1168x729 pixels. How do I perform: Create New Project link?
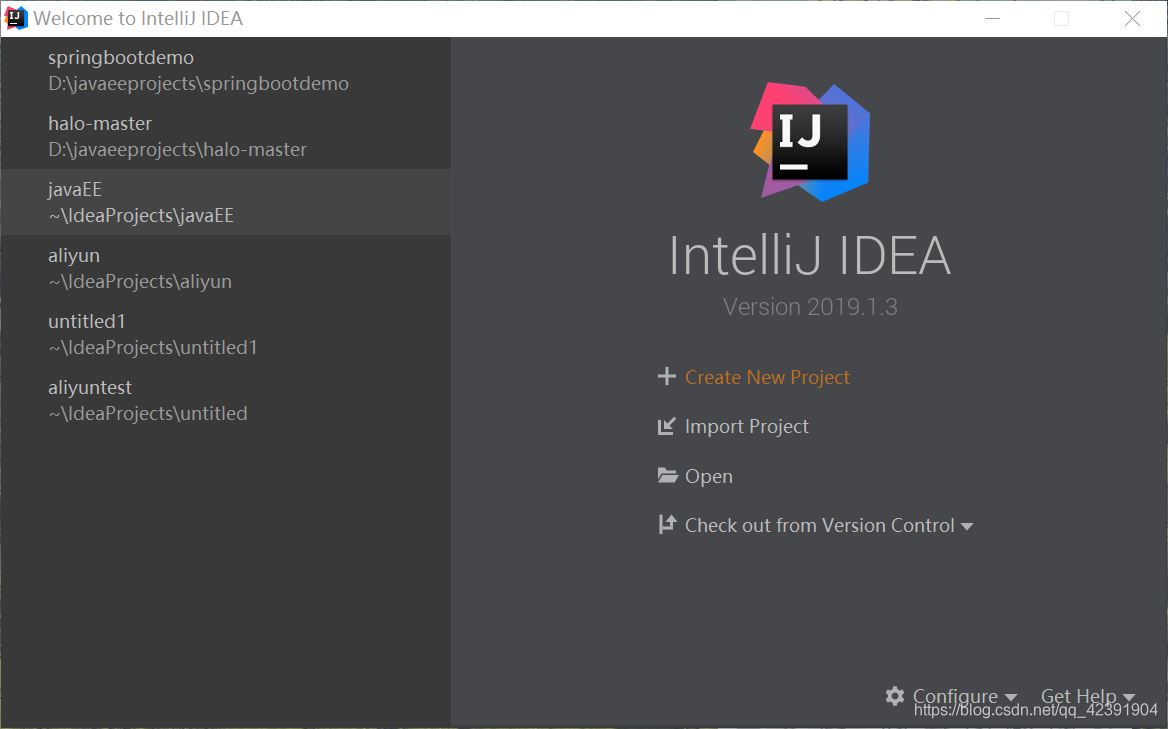pos(767,378)
